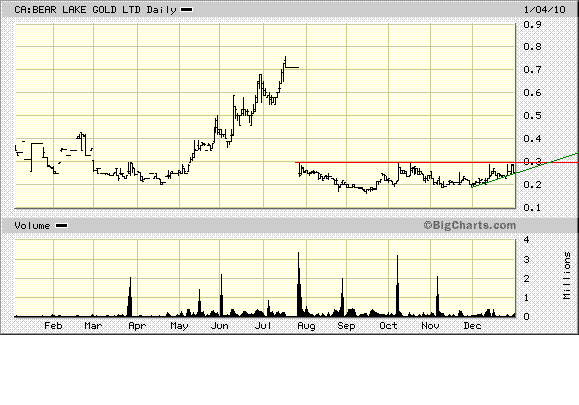This screenshot has width=579, height=405.
Task: Click the Aug month label on axis
Action: pyautogui.click(x=306, y=326)
